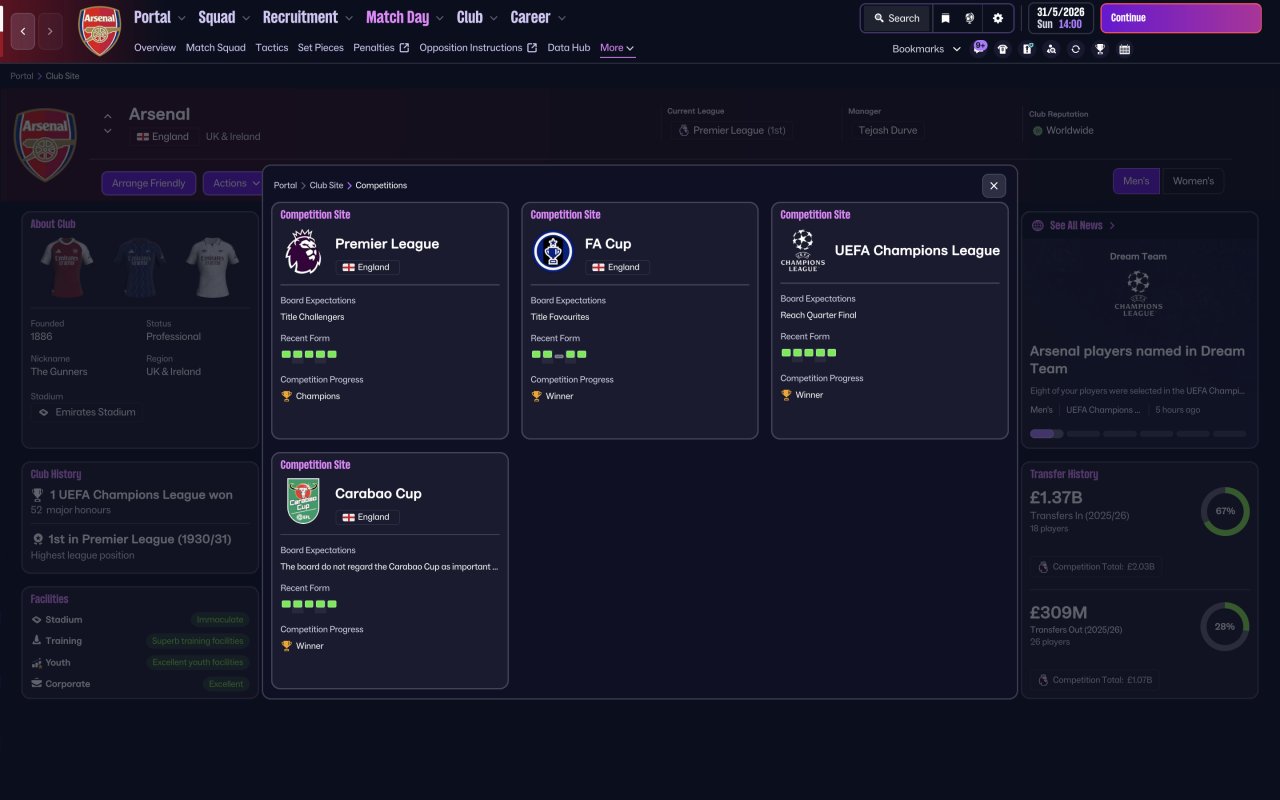Open the Set Pieces tab
The width and height of the screenshot is (1280, 800).
point(321,48)
